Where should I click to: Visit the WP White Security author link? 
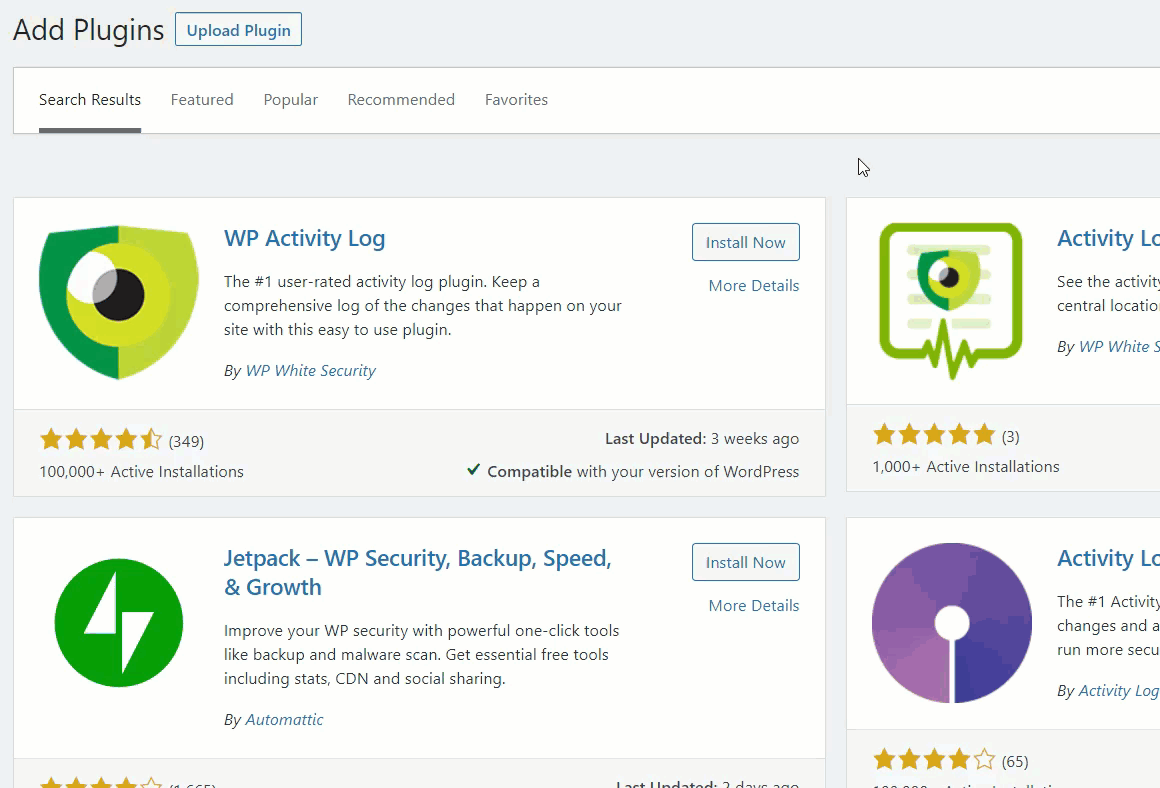(311, 371)
